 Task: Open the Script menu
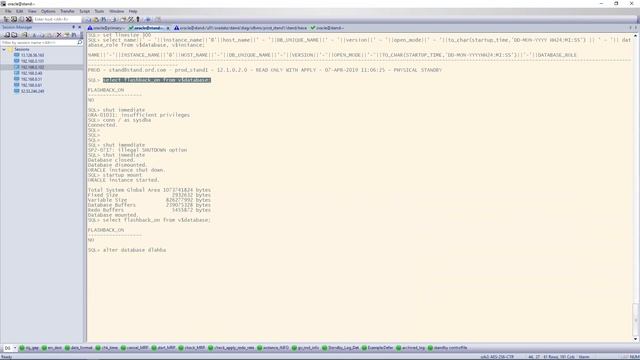click(x=84, y=11)
